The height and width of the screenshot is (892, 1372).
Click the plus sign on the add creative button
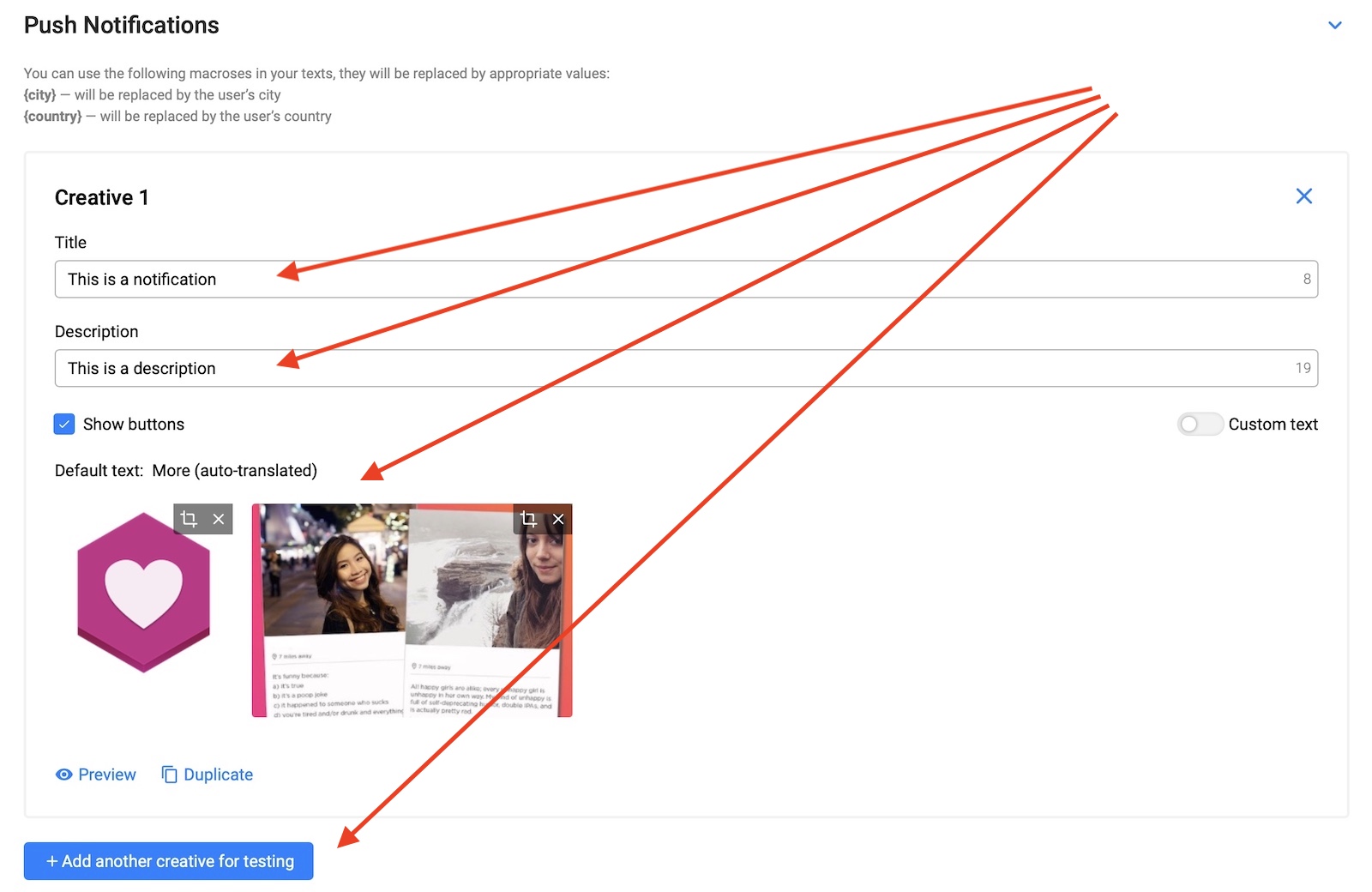(52, 861)
